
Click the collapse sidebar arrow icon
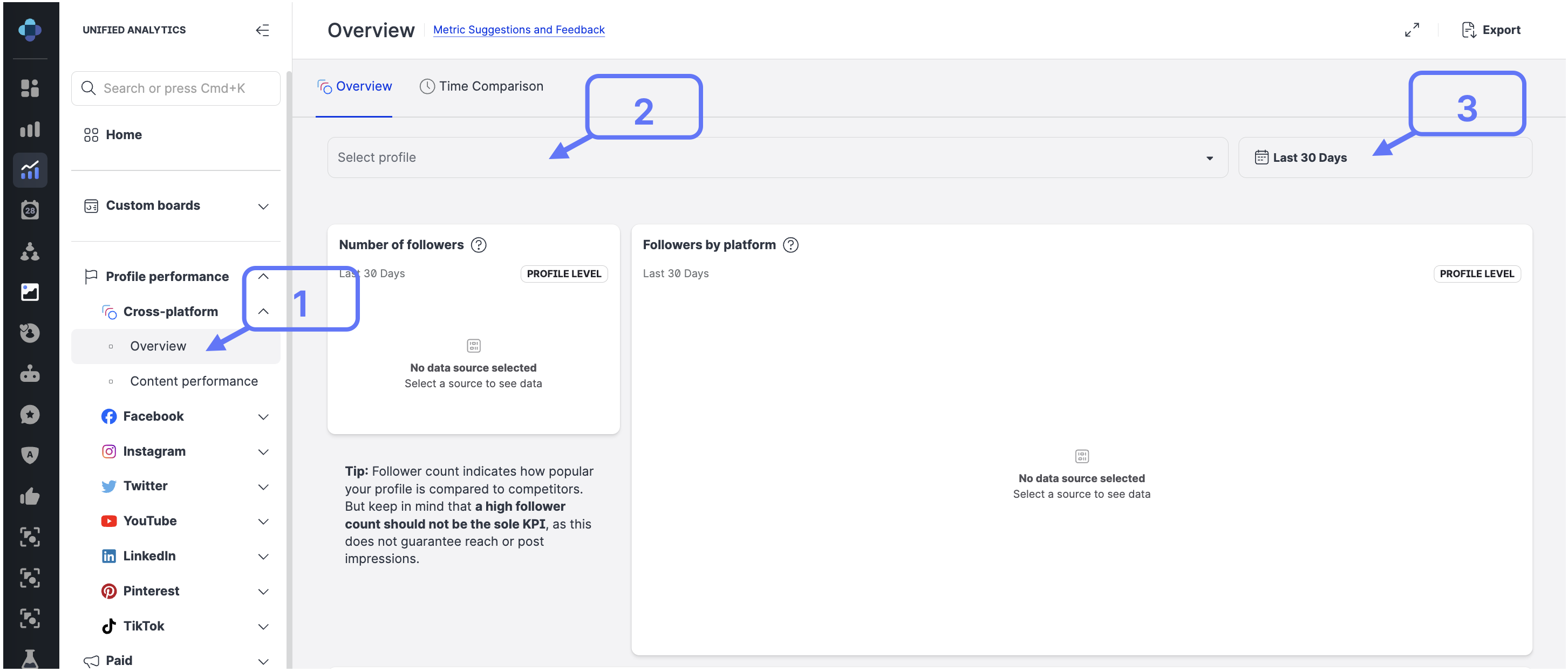click(262, 30)
